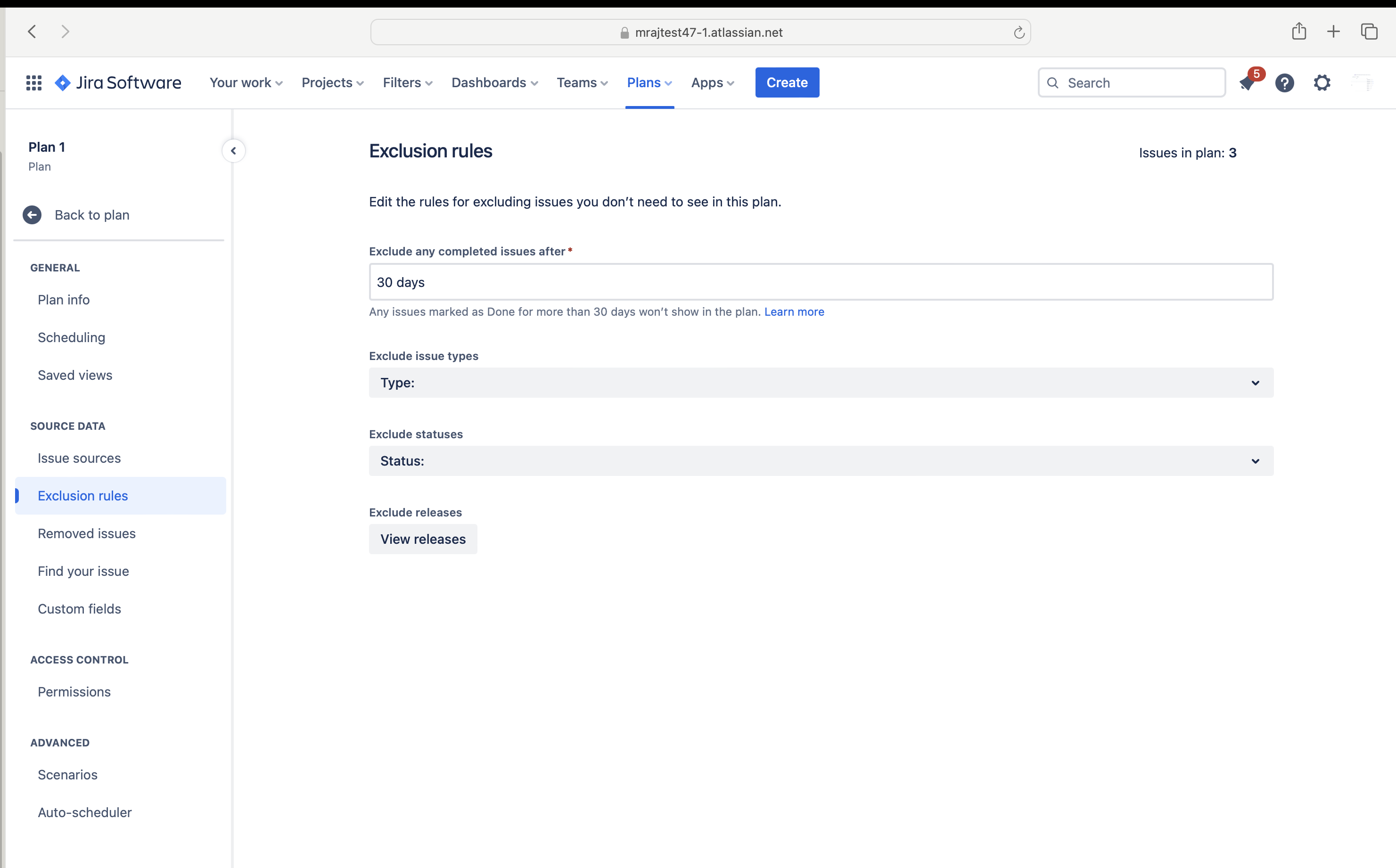Open Jira settings gear
Image resolution: width=1396 pixels, height=868 pixels.
[x=1322, y=82]
